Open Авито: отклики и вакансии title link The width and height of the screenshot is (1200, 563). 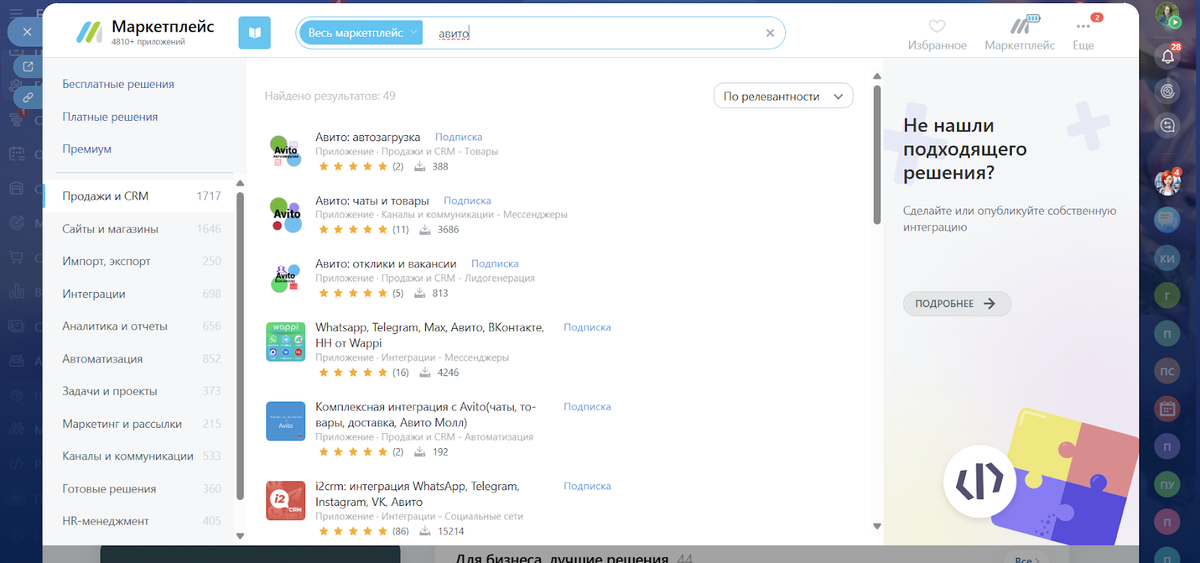click(x=386, y=264)
